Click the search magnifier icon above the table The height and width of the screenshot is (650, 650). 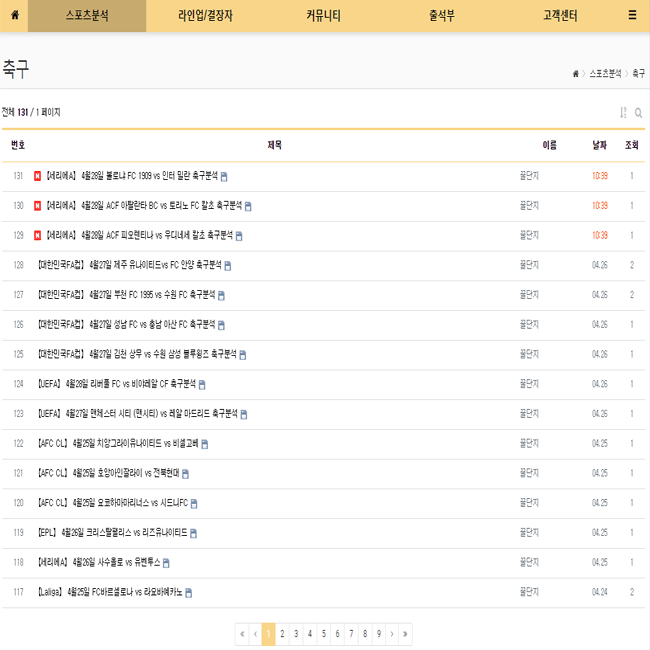pos(639,113)
